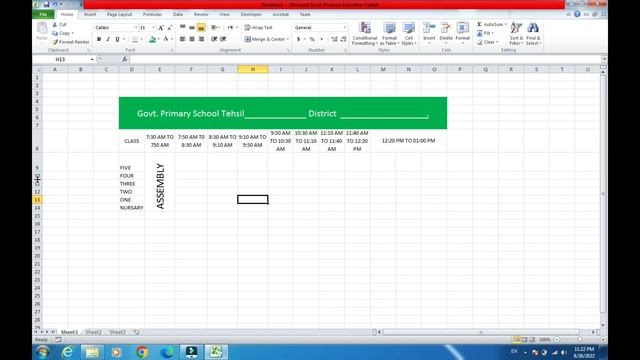Screen dimensions: 640x360
Task: Click in the formula bar input
Action: tap(365, 60)
